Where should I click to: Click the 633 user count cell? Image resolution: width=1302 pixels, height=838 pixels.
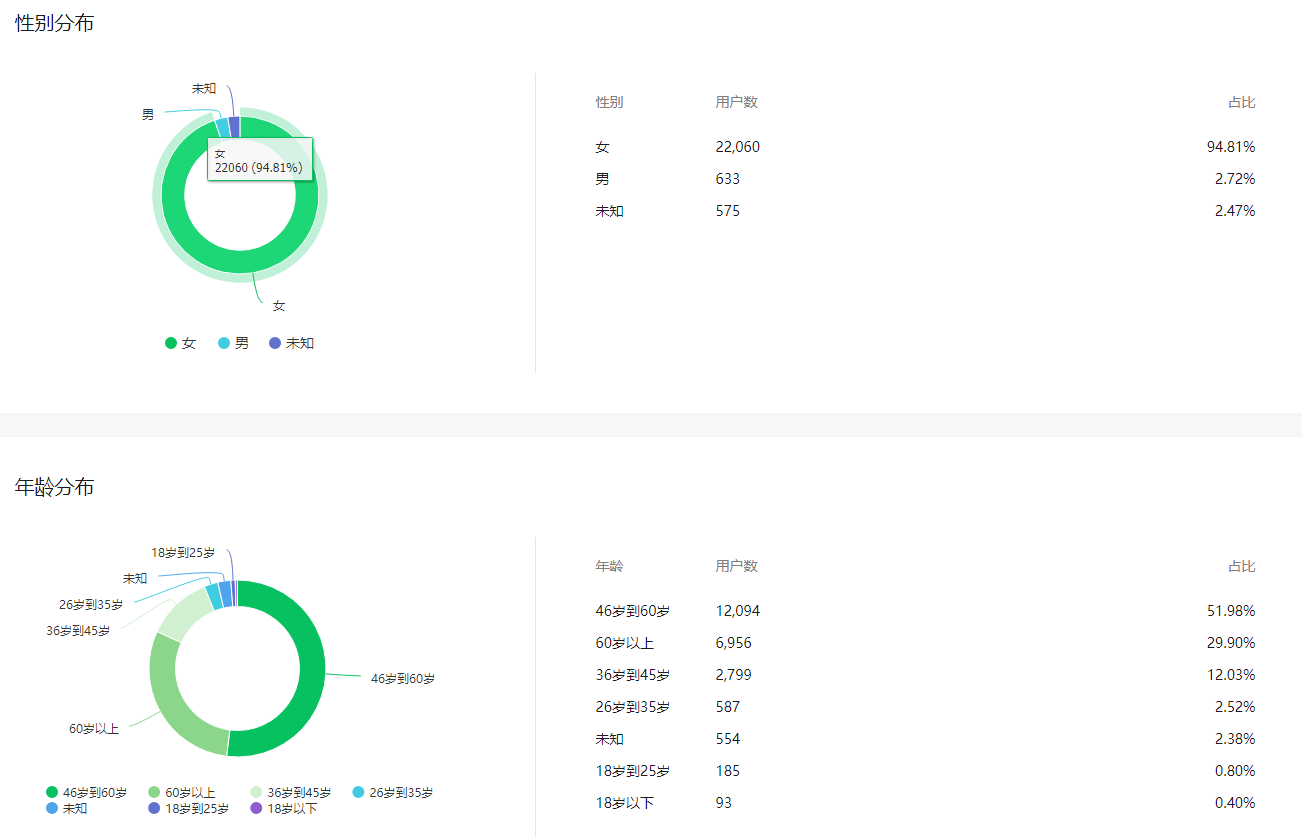click(x=728, y=179)
